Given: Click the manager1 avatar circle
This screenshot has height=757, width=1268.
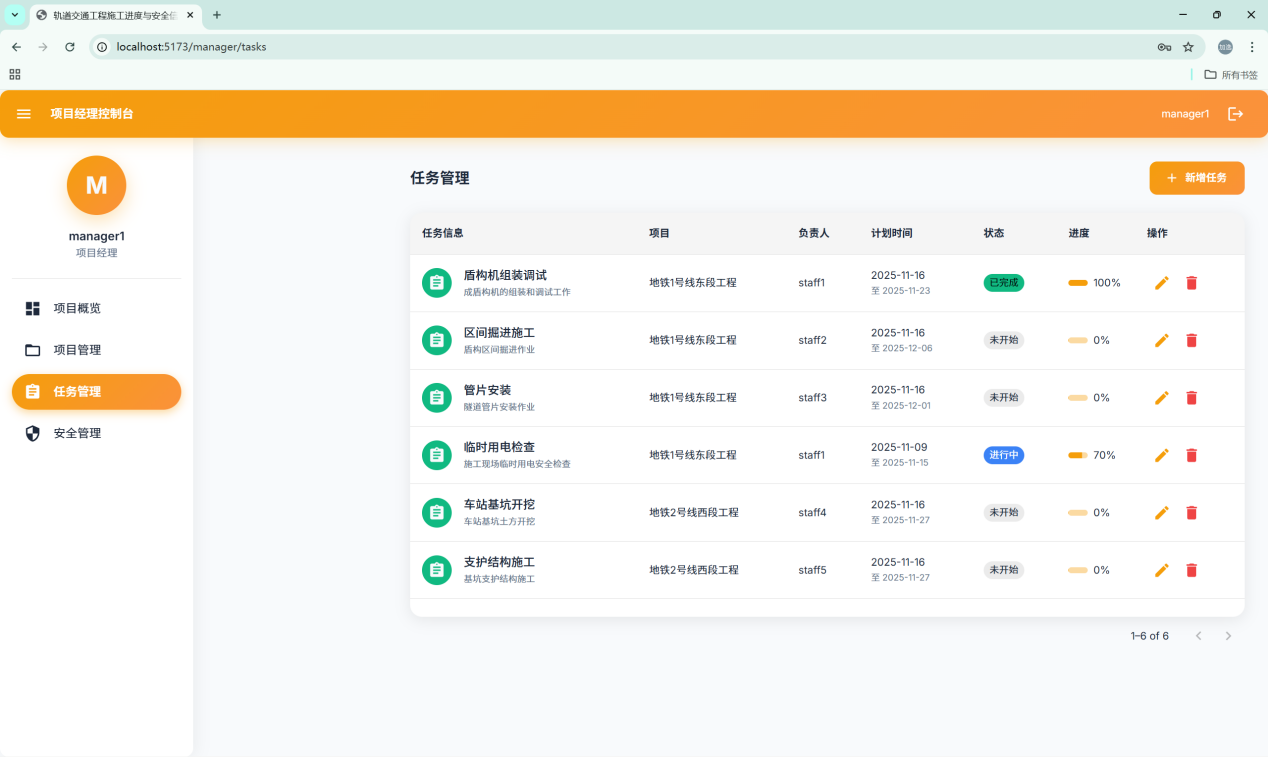Looking at the screenshot, I should pos(96,185).
